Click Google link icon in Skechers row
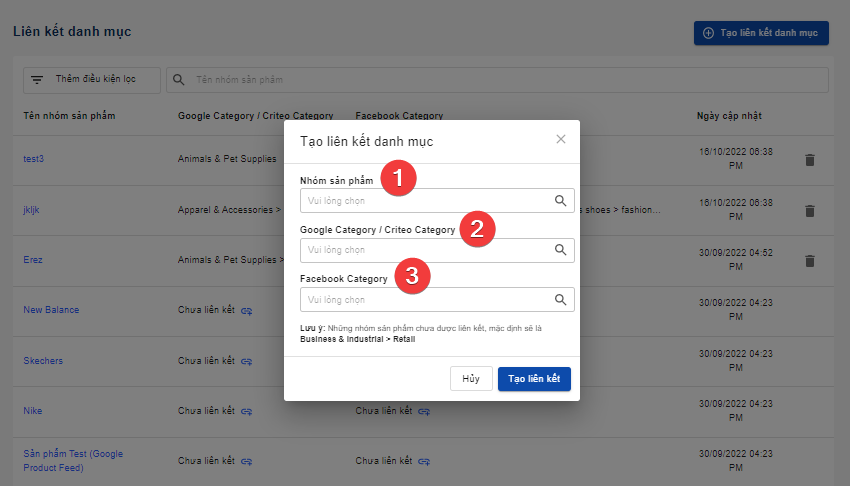The width and height of the screenshot is (850, 486). pos(246,360)
